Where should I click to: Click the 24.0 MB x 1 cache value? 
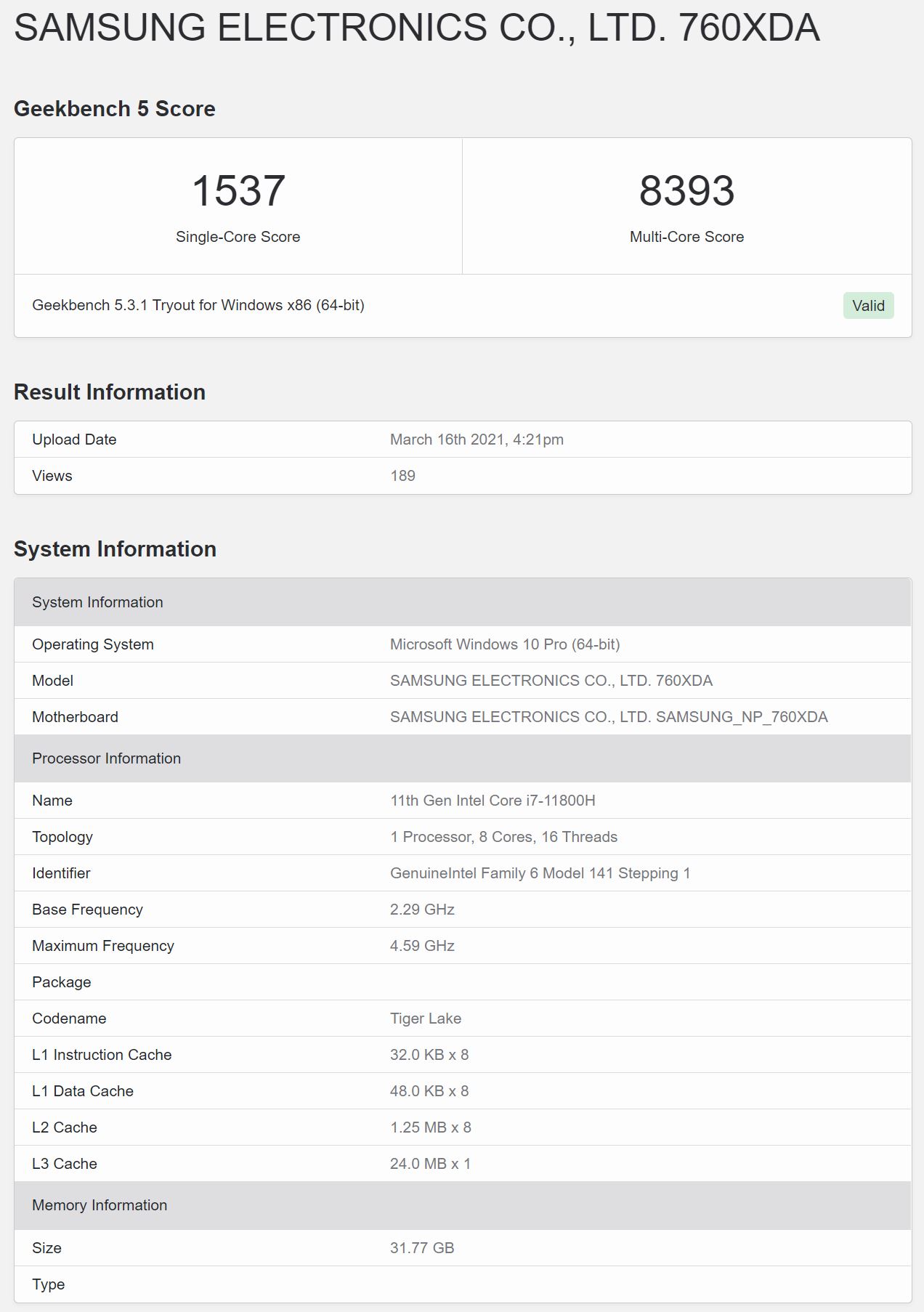(430, 1164)
